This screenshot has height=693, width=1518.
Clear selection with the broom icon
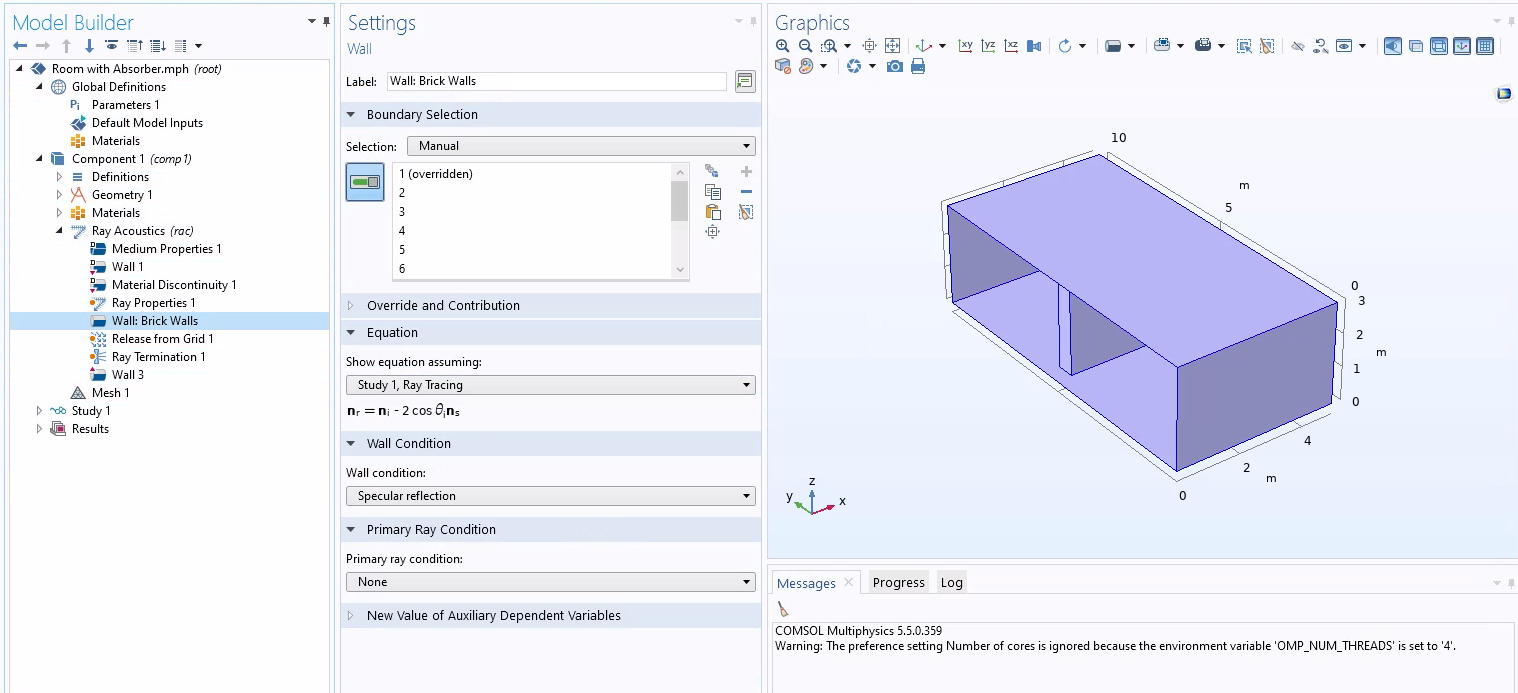coord(745,212)
